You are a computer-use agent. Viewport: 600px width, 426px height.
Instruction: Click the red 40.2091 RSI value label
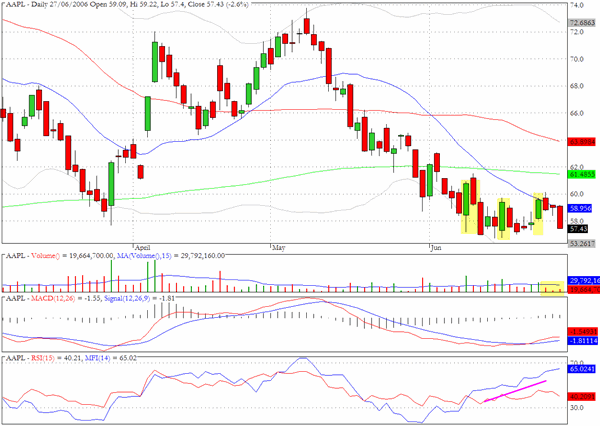[582, 397]
